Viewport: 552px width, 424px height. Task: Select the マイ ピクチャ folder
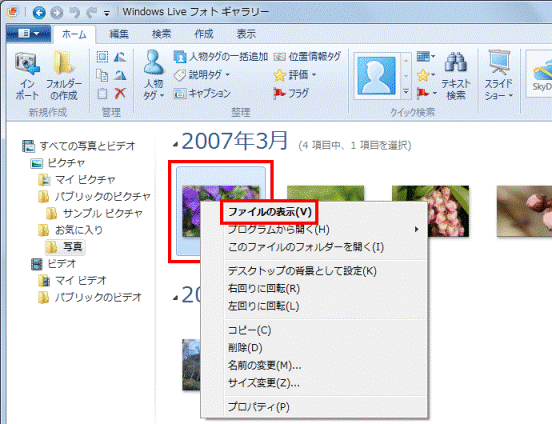click(76, 180)
